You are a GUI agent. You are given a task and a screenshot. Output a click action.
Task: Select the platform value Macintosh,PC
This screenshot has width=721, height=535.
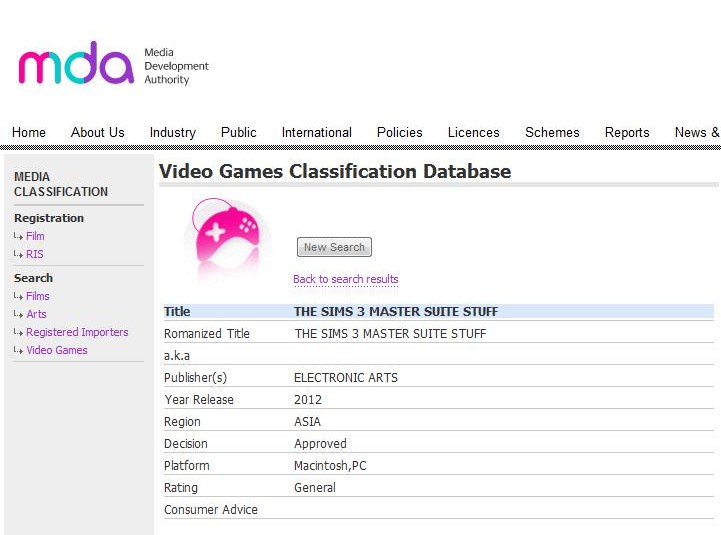(330, 466)
